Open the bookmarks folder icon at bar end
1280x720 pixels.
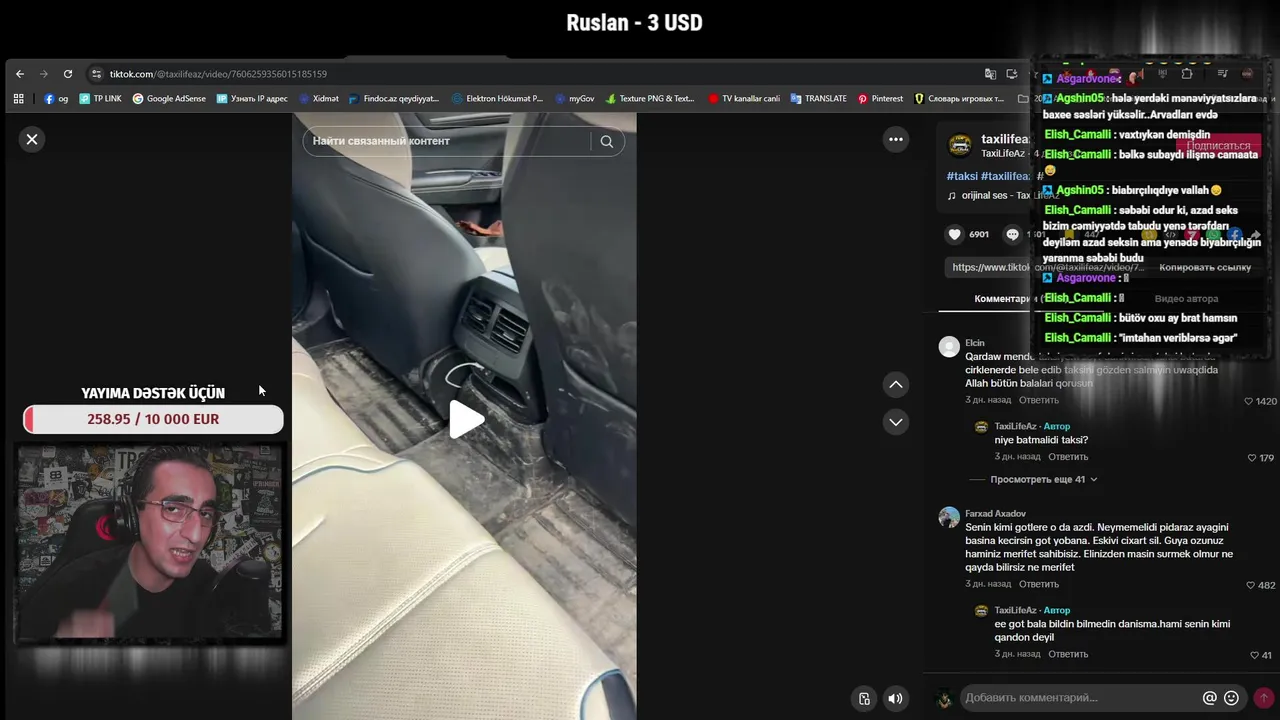[1023, 99]
